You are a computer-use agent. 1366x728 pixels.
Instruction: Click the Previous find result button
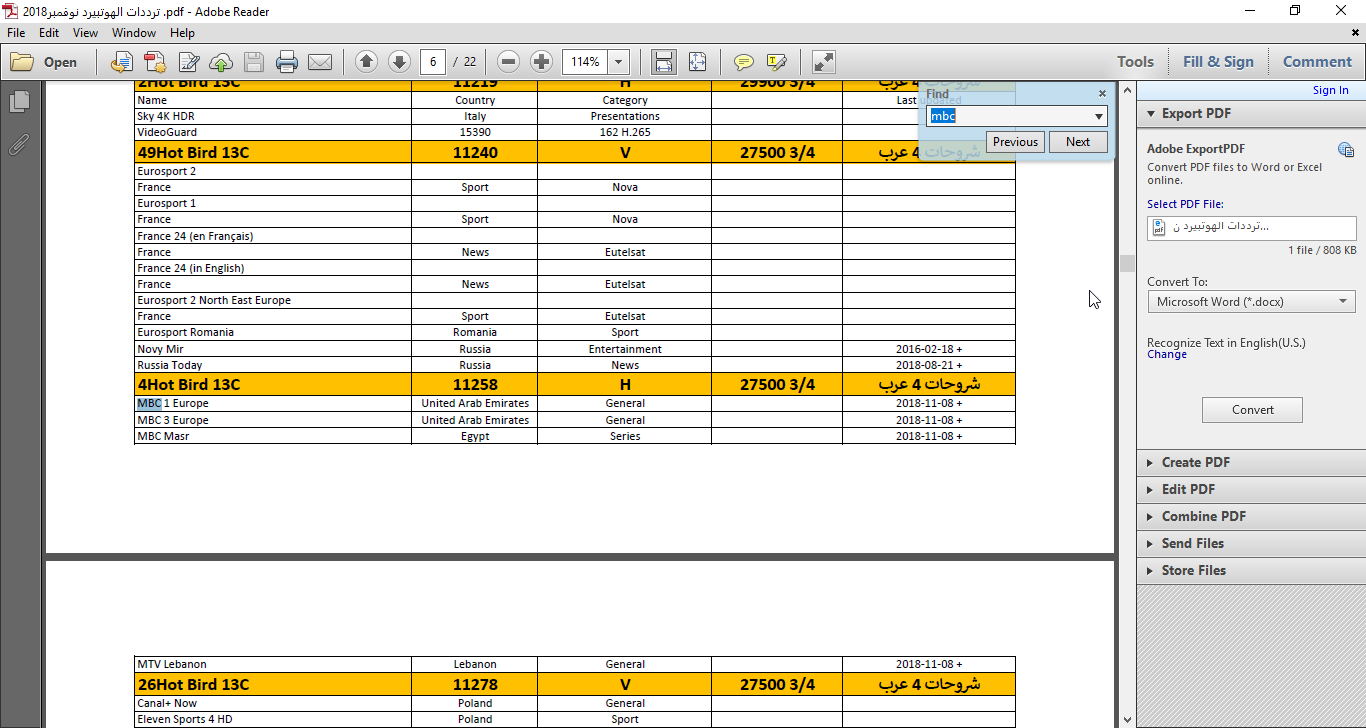tap(1015, 142)
